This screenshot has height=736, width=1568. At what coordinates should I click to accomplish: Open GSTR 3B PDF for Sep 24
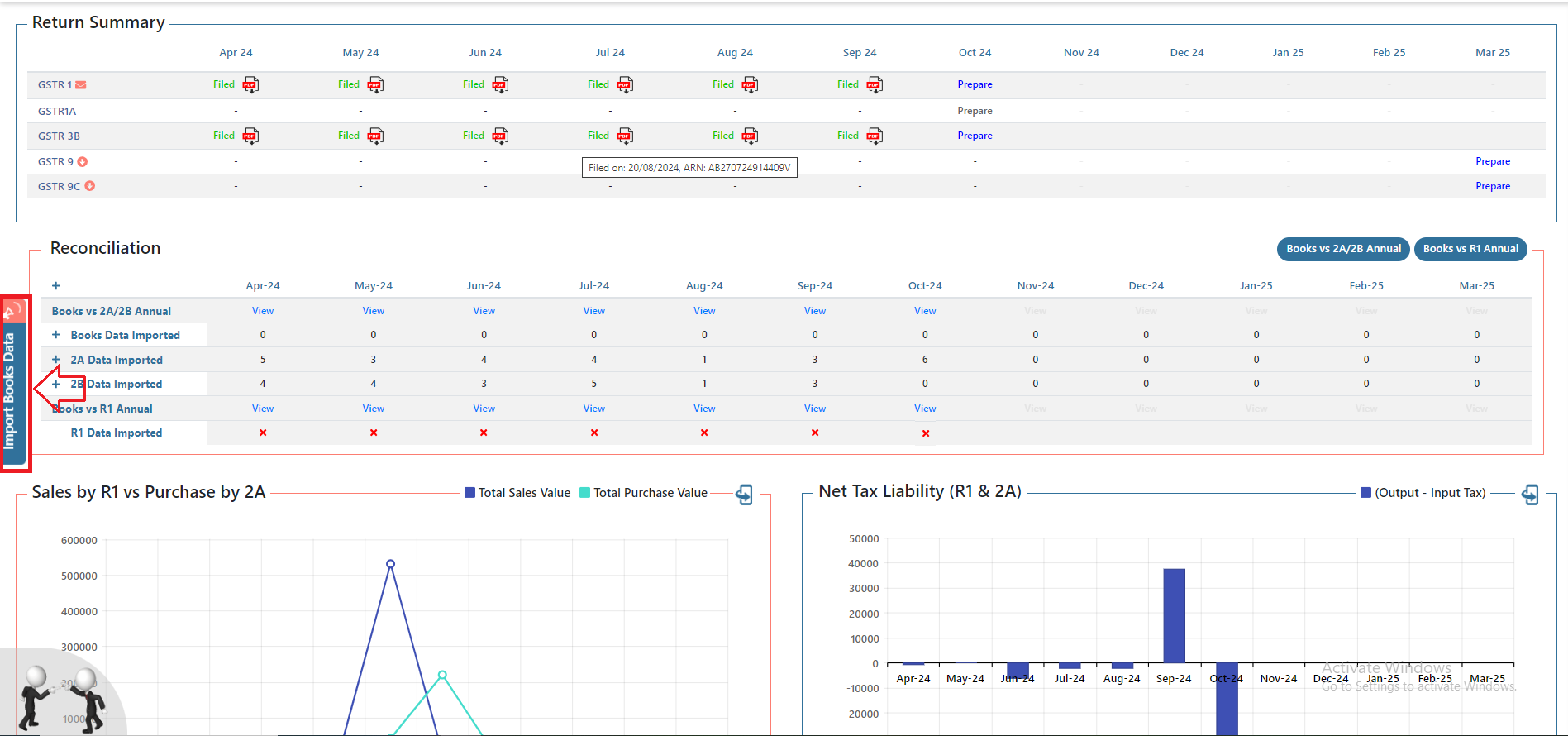[x=875, y=136]
